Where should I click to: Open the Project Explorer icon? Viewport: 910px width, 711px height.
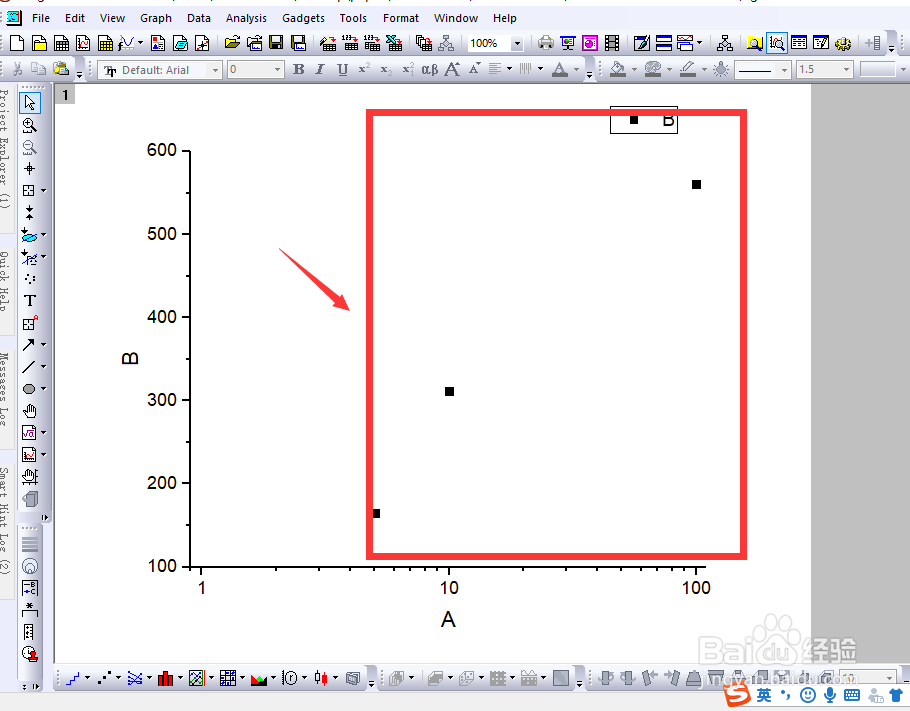coord(754,43)
